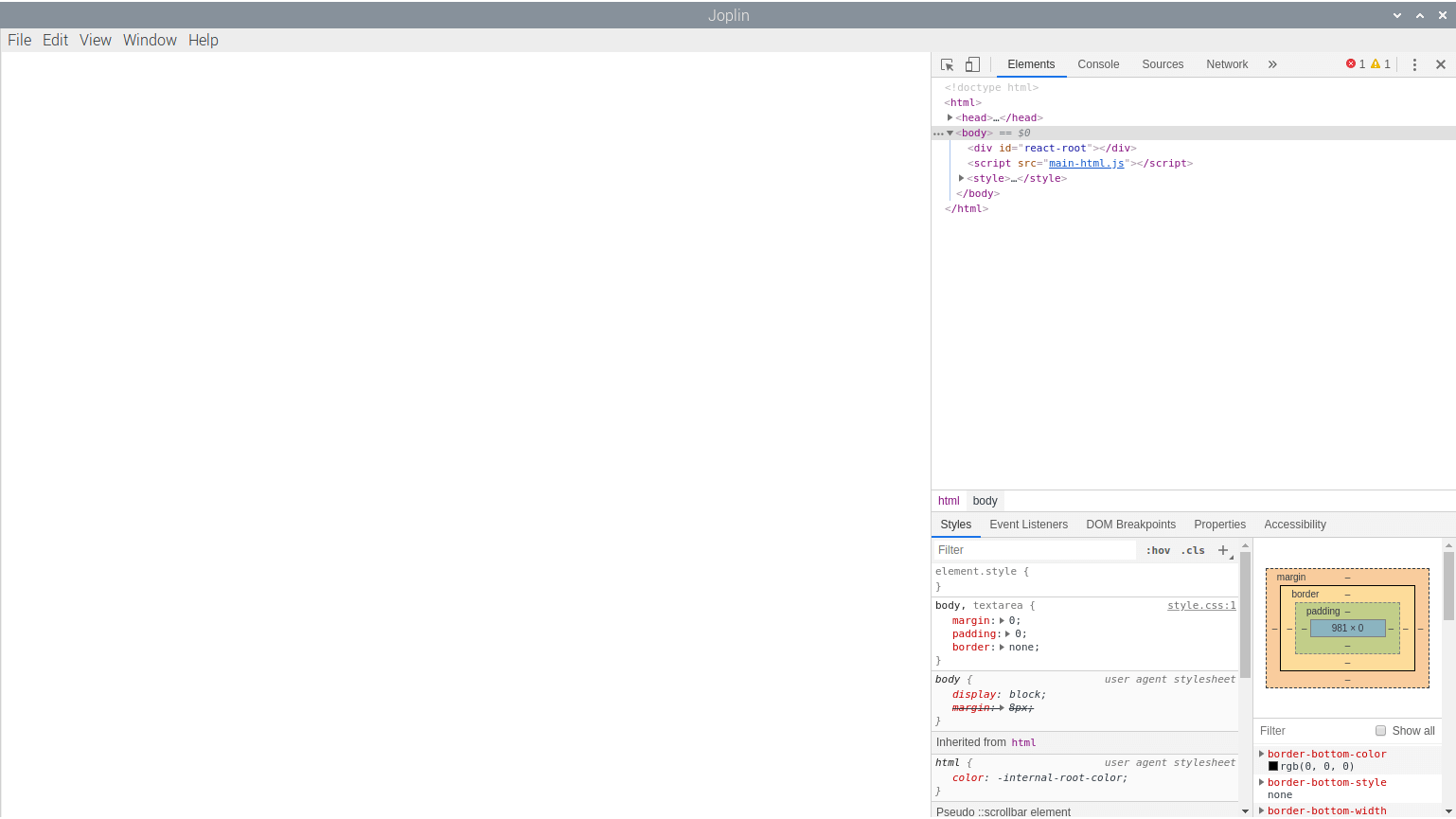This screenshot has width=1456, height=819.
Task: Toggle the device toolbar emulation icon
Action: point(972,63)
